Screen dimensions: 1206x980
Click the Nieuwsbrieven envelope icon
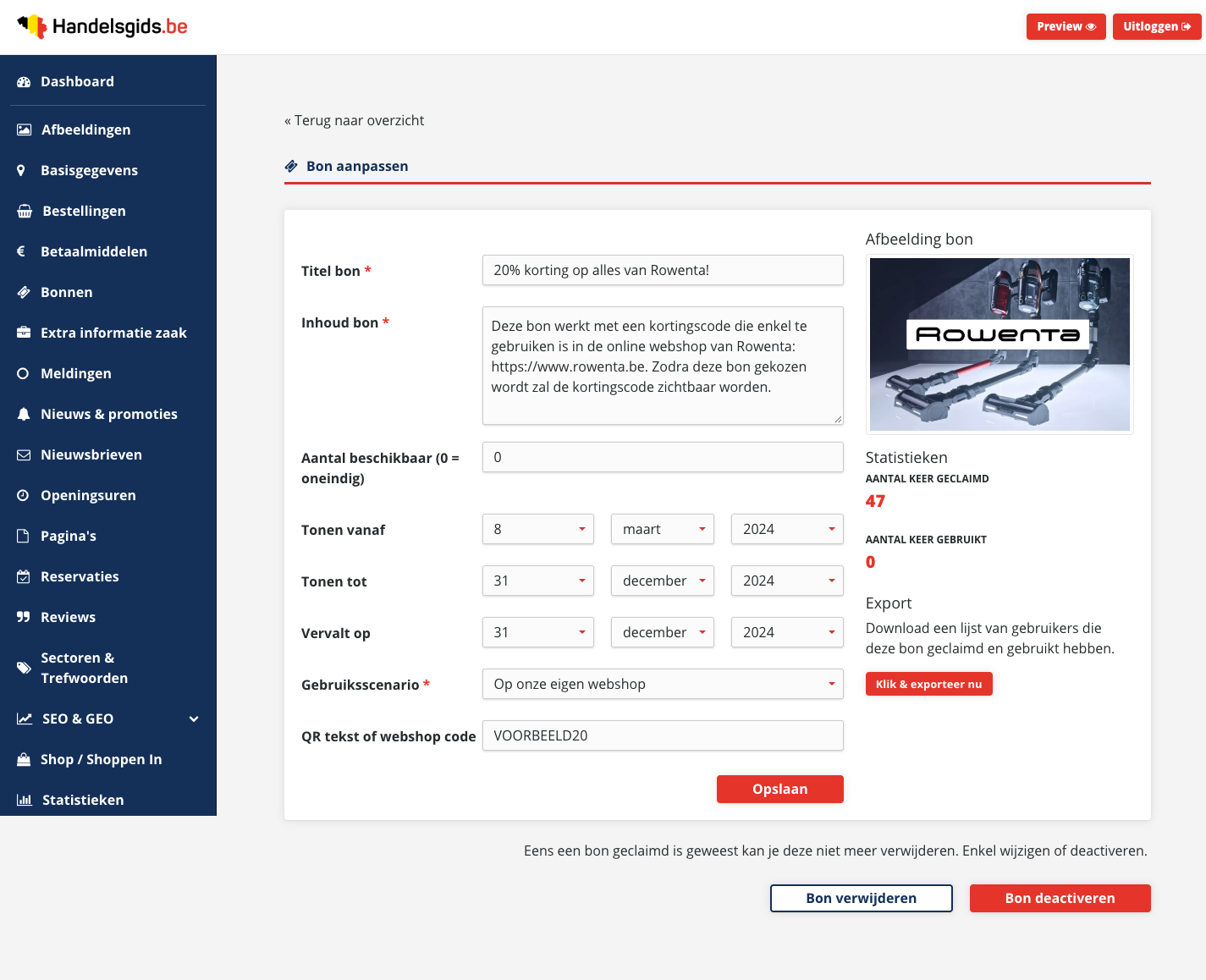(24, 454)
